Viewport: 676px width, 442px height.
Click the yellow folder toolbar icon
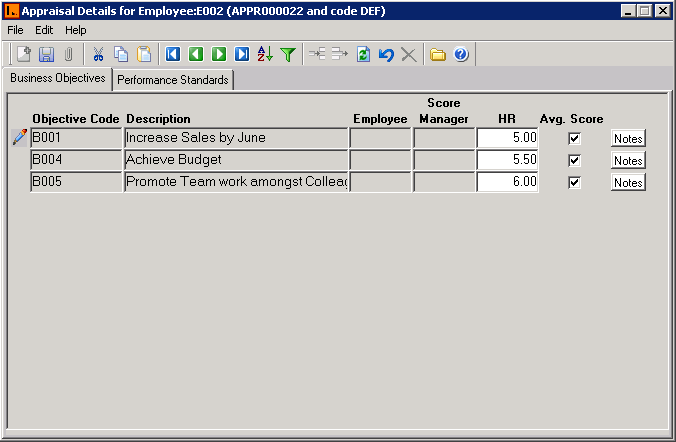[438, 55]
